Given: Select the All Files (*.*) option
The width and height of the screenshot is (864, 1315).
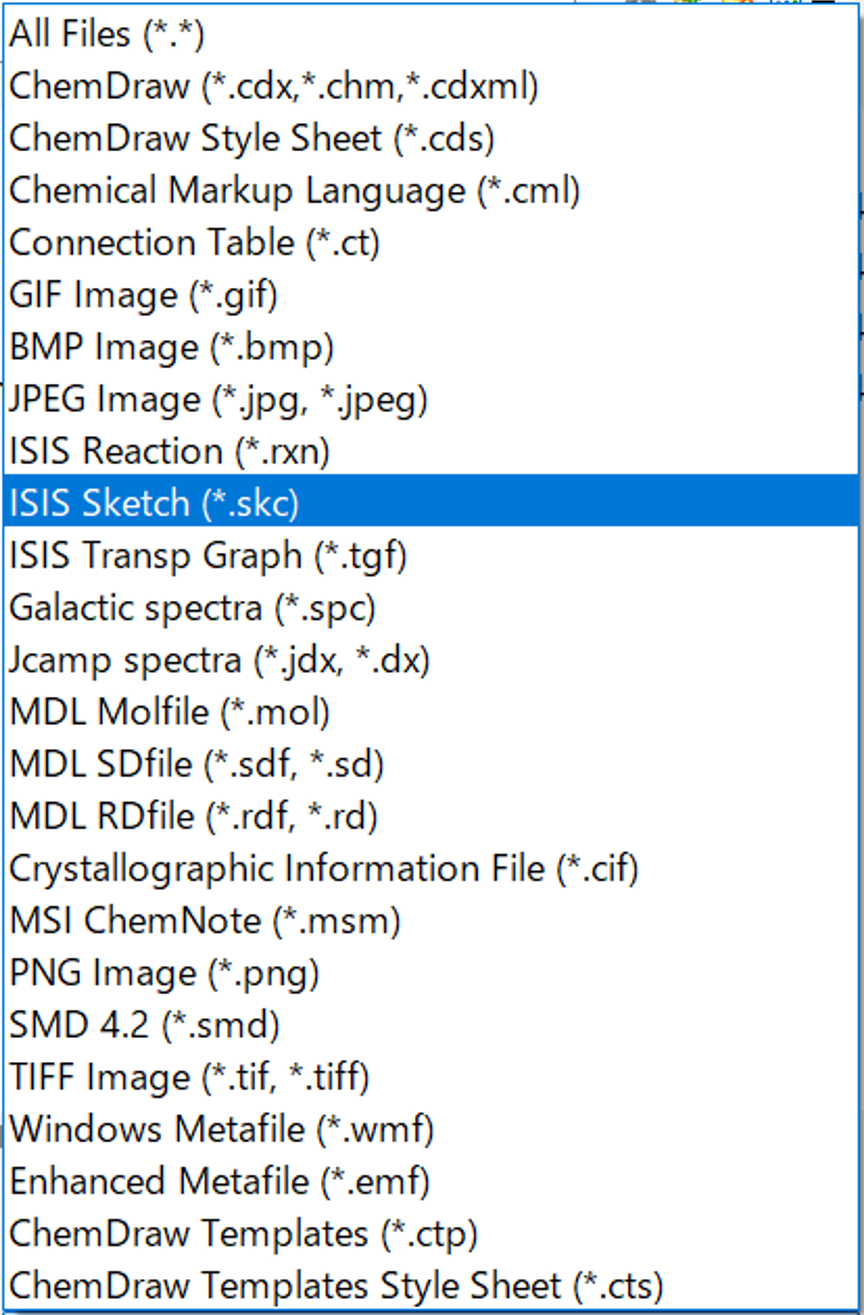Looking at the screenshot, I should 107,34.
